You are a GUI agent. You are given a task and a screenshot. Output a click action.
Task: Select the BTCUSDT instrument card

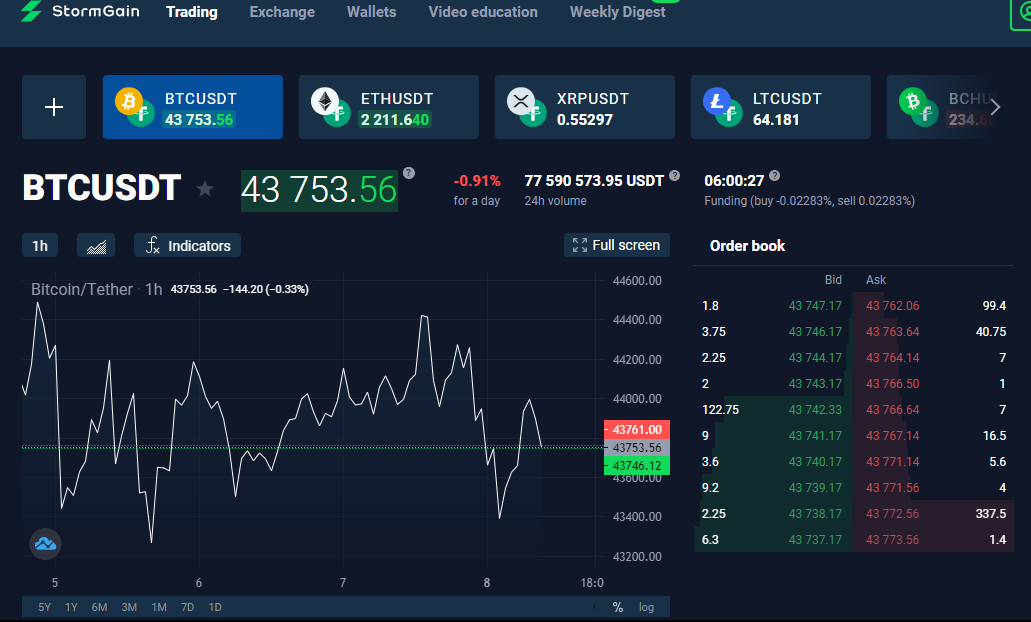(x=193, y=107)
